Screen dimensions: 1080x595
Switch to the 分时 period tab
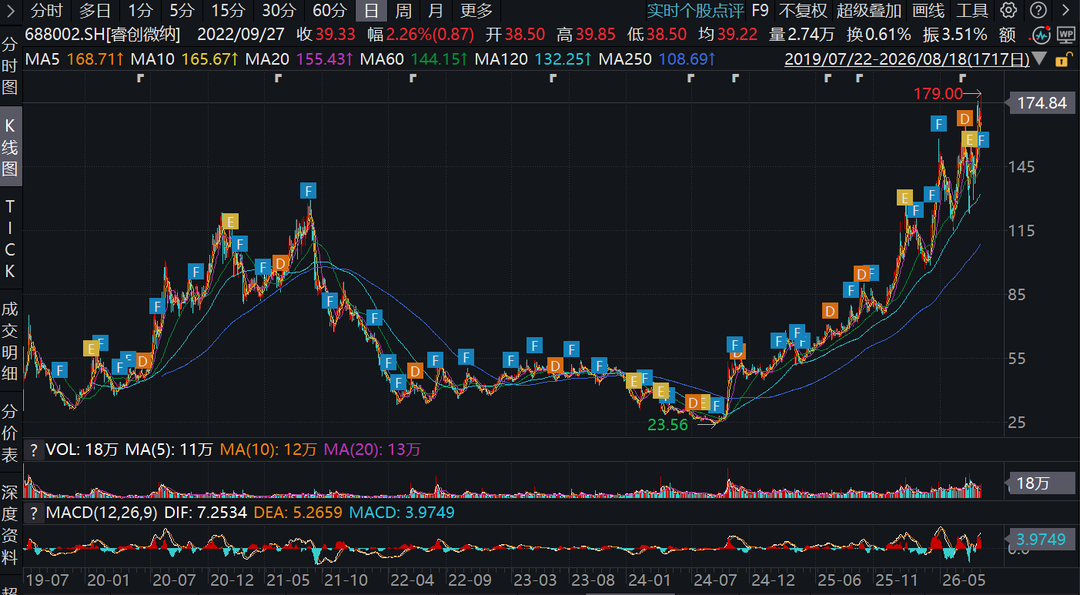47,10
